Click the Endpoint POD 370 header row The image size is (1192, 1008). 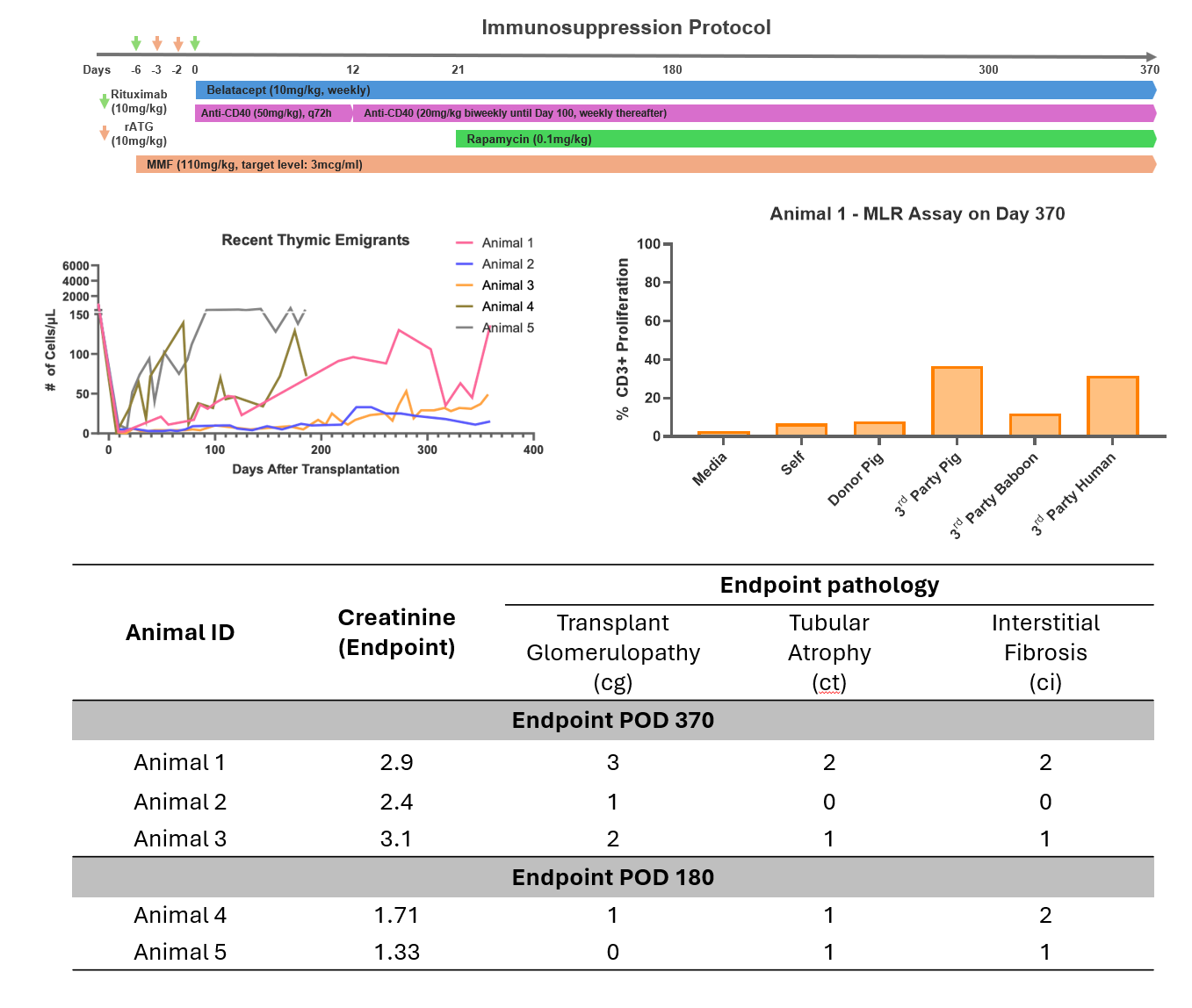coord(612,720)
